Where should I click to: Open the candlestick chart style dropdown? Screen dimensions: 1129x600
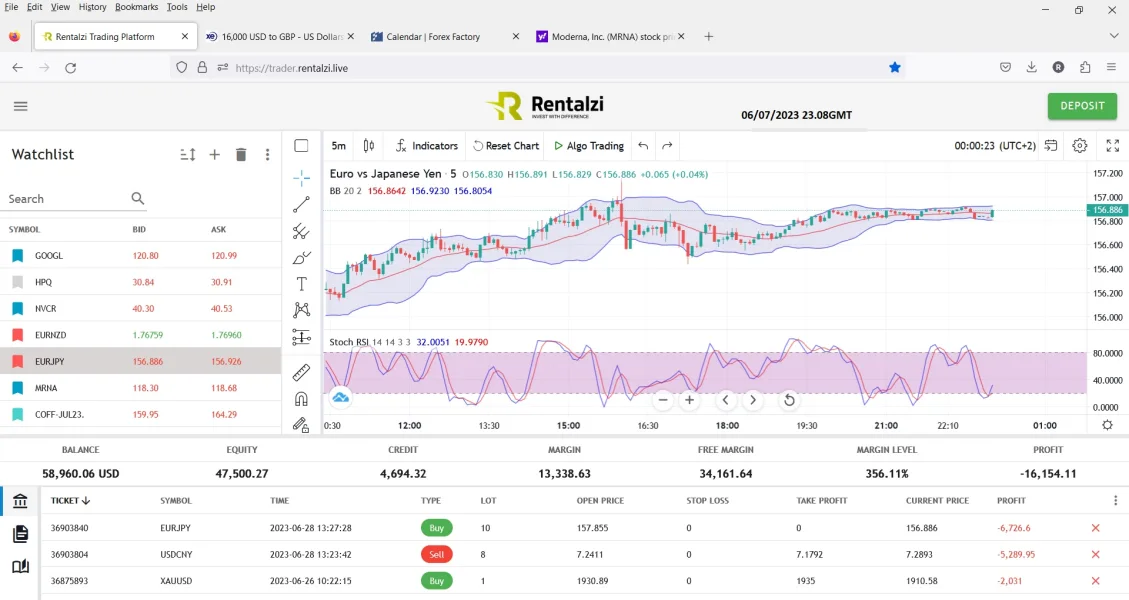[369, 146]
